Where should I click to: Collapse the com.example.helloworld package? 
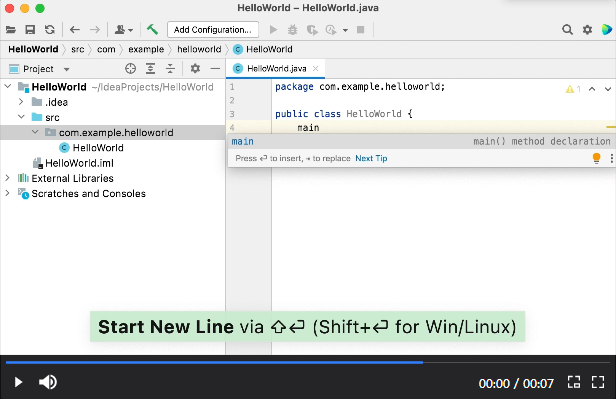(x=35, y=132)
